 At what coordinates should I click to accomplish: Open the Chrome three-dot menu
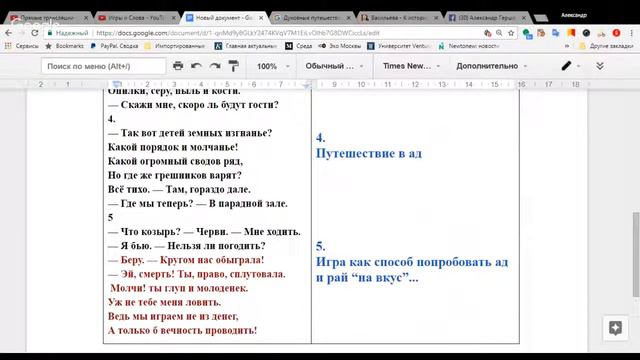pos(631,33)
